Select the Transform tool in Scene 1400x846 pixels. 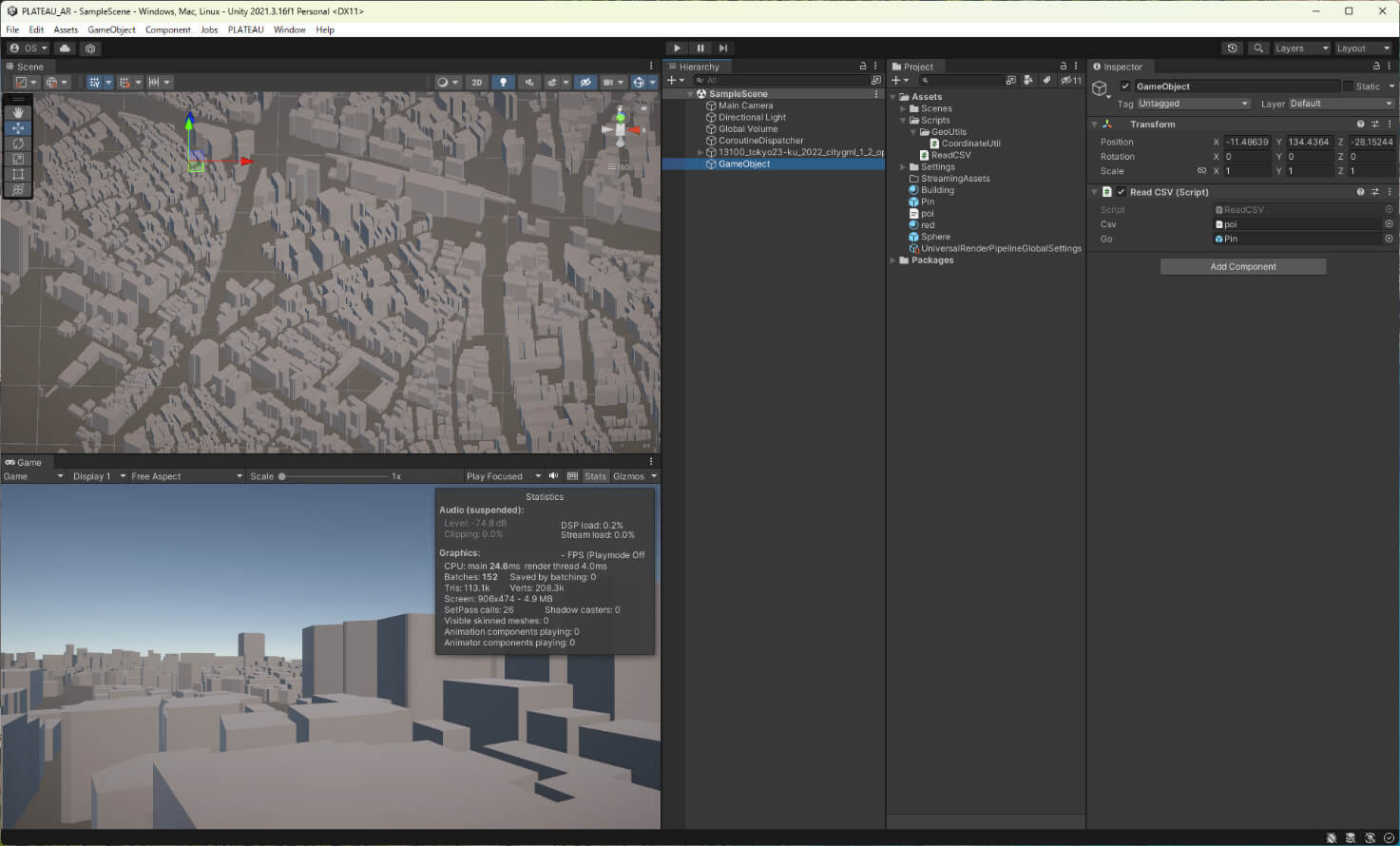18,189
